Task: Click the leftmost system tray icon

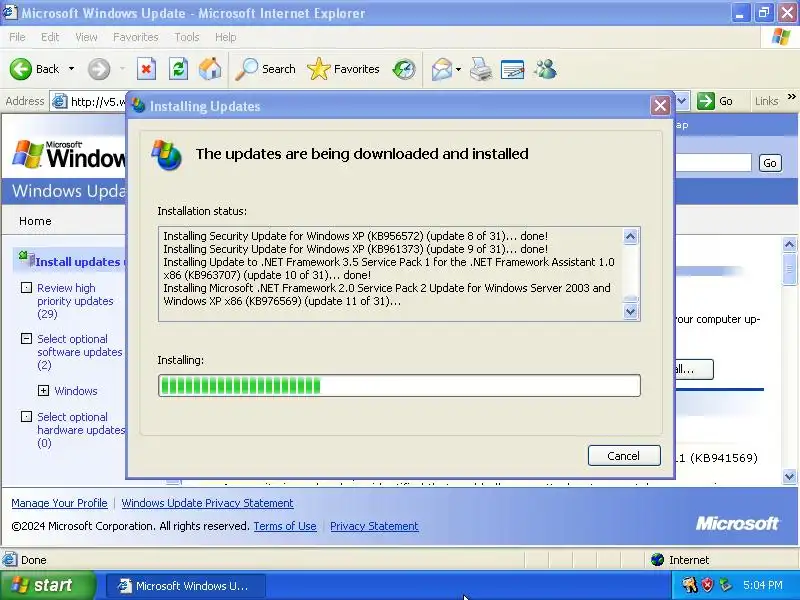Action: pyautogui.click(x=689, y=585)
